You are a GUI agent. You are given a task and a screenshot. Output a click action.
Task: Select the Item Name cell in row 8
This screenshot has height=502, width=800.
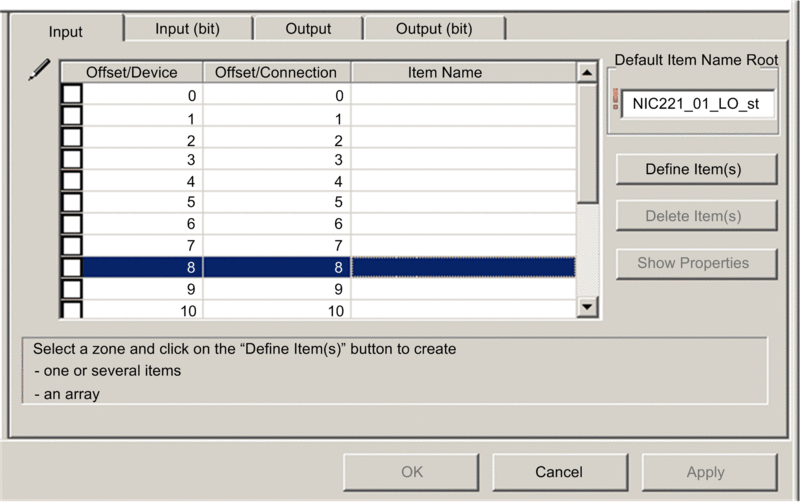click(x=462, y=267)
